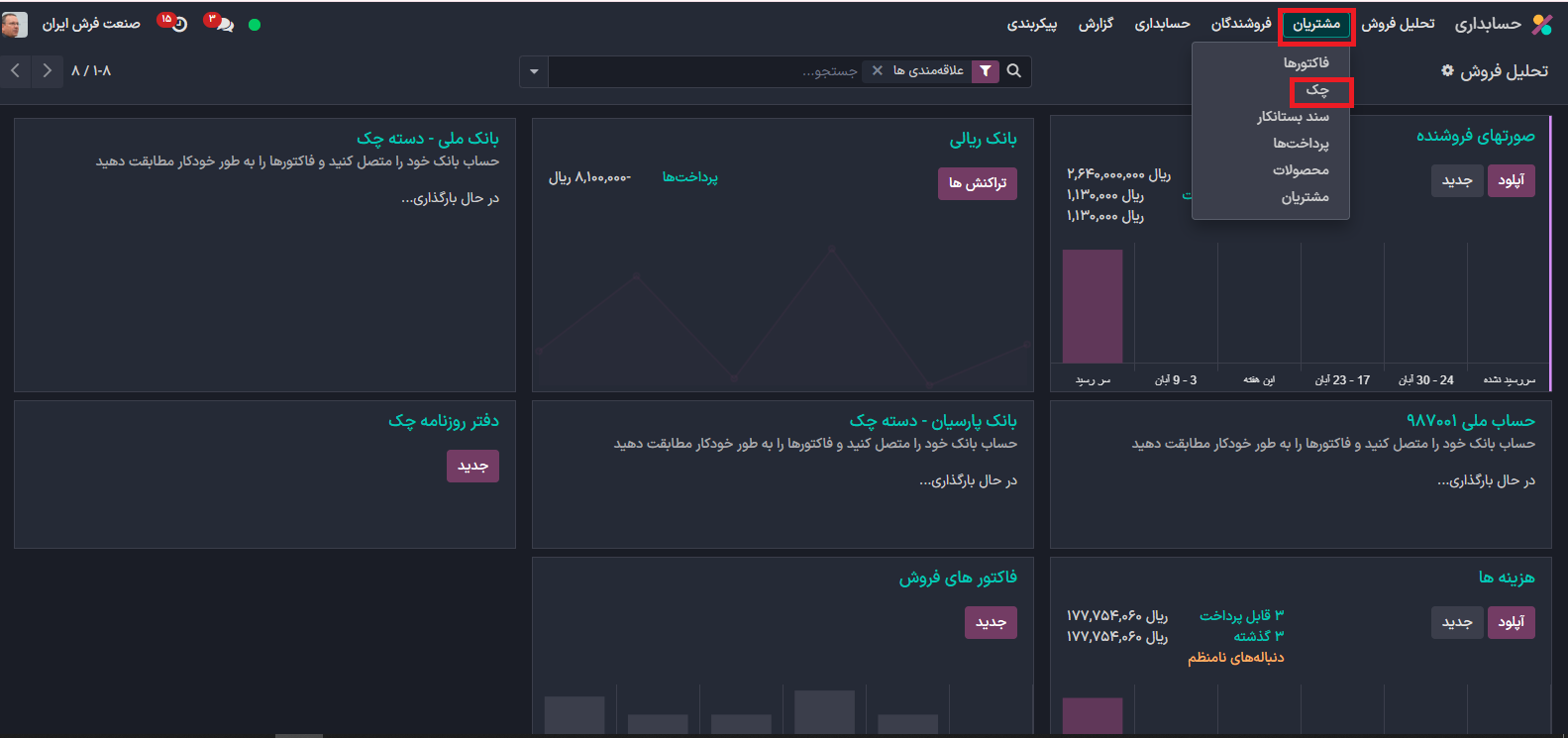The image size is (1568, 738).
Task: Click the magnifier search icon
Action: coord(1014,71)
